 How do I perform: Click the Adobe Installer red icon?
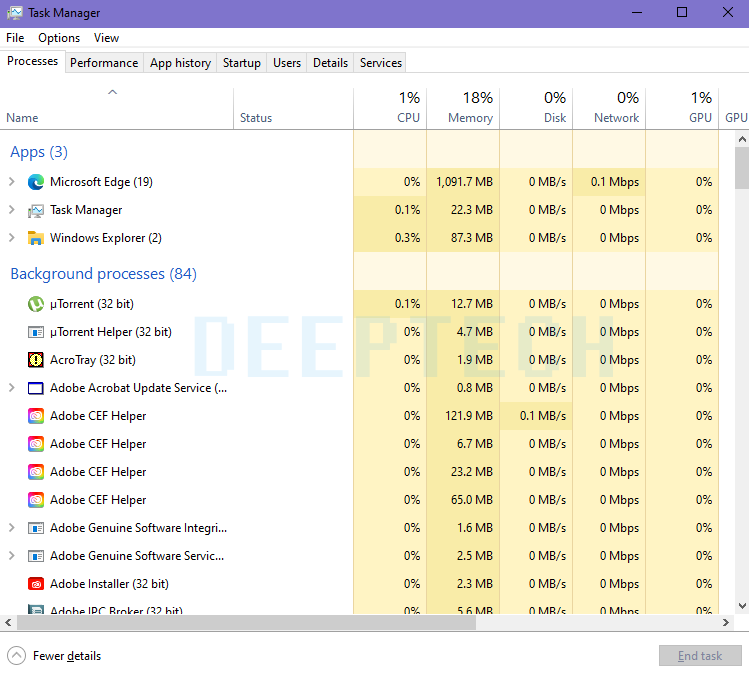pos(36,584)
